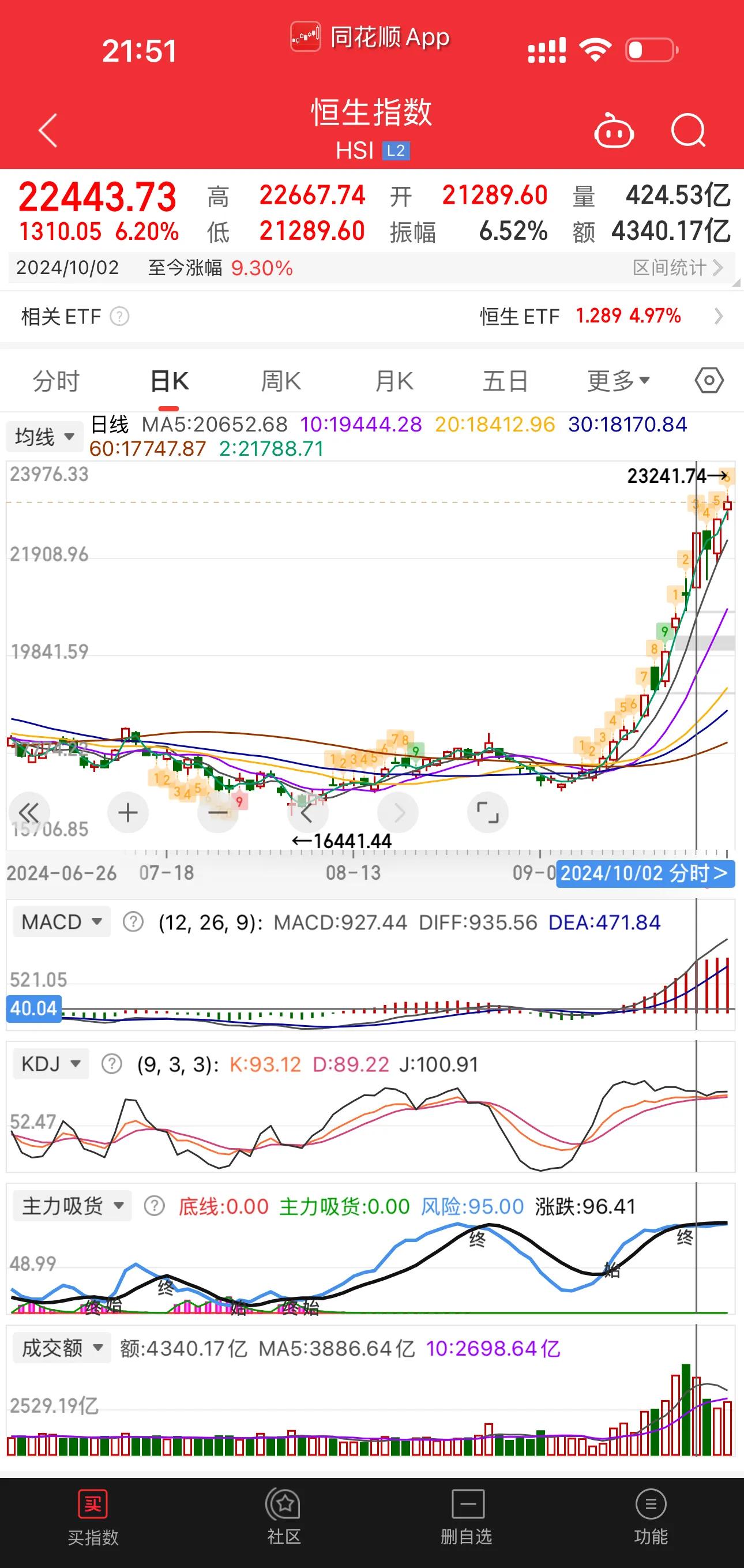Screen dimensions: 744x1568
Task: Open 主力吸货 indicator dropdown
Action: pos(73,1205)
